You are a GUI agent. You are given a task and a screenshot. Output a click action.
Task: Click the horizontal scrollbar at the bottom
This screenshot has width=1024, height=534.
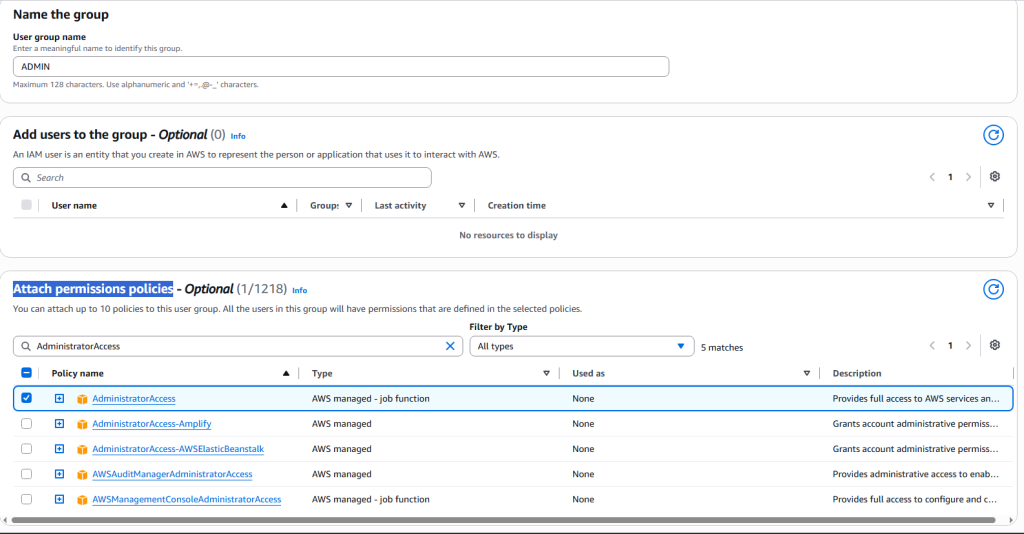coord(503,520)
